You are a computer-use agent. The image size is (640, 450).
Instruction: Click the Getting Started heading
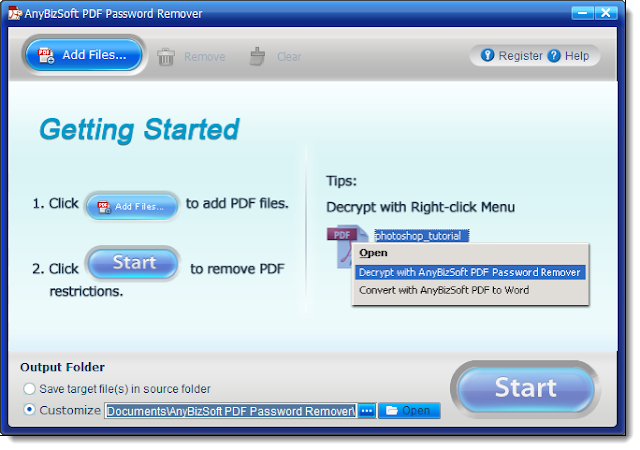pyautogui.click(x=139, y=129)
